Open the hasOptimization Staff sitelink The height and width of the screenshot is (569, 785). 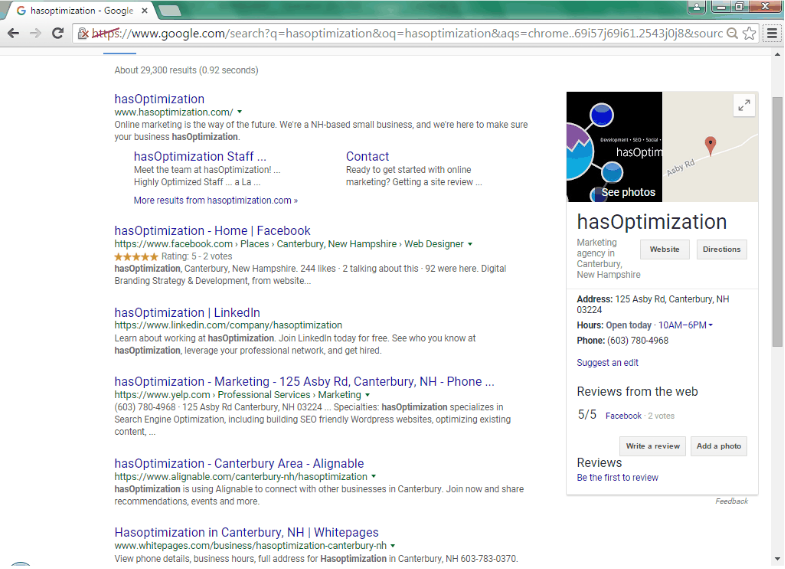pos(200,156)
